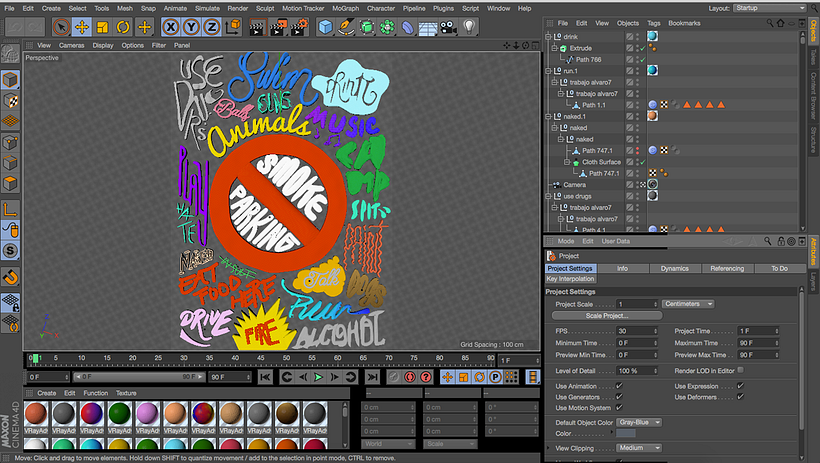Open the spline pen tool icon

[x=346, y=27]
